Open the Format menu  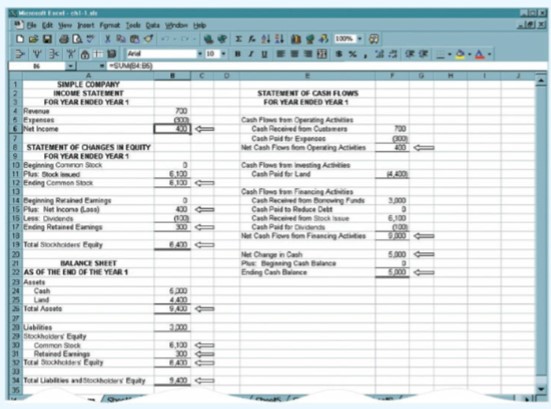point(110,25)
